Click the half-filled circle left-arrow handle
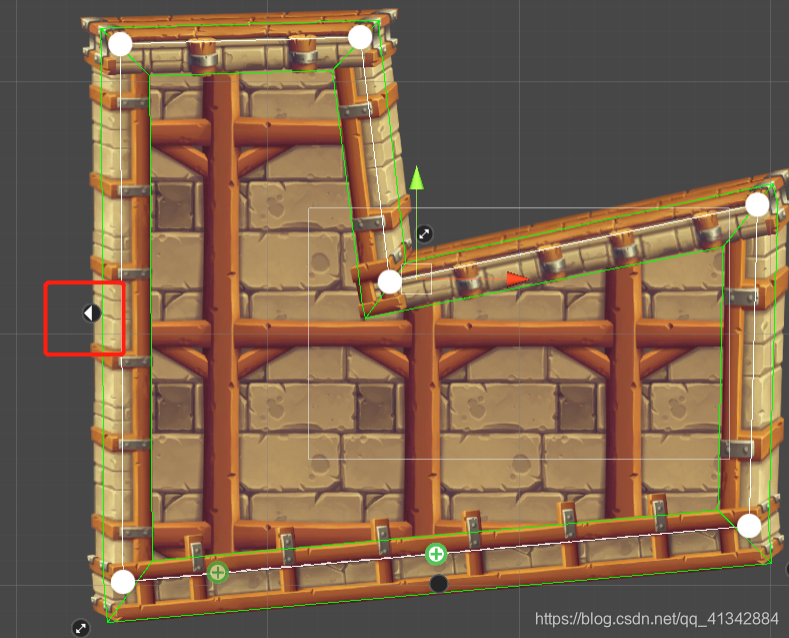 (92, 313)
